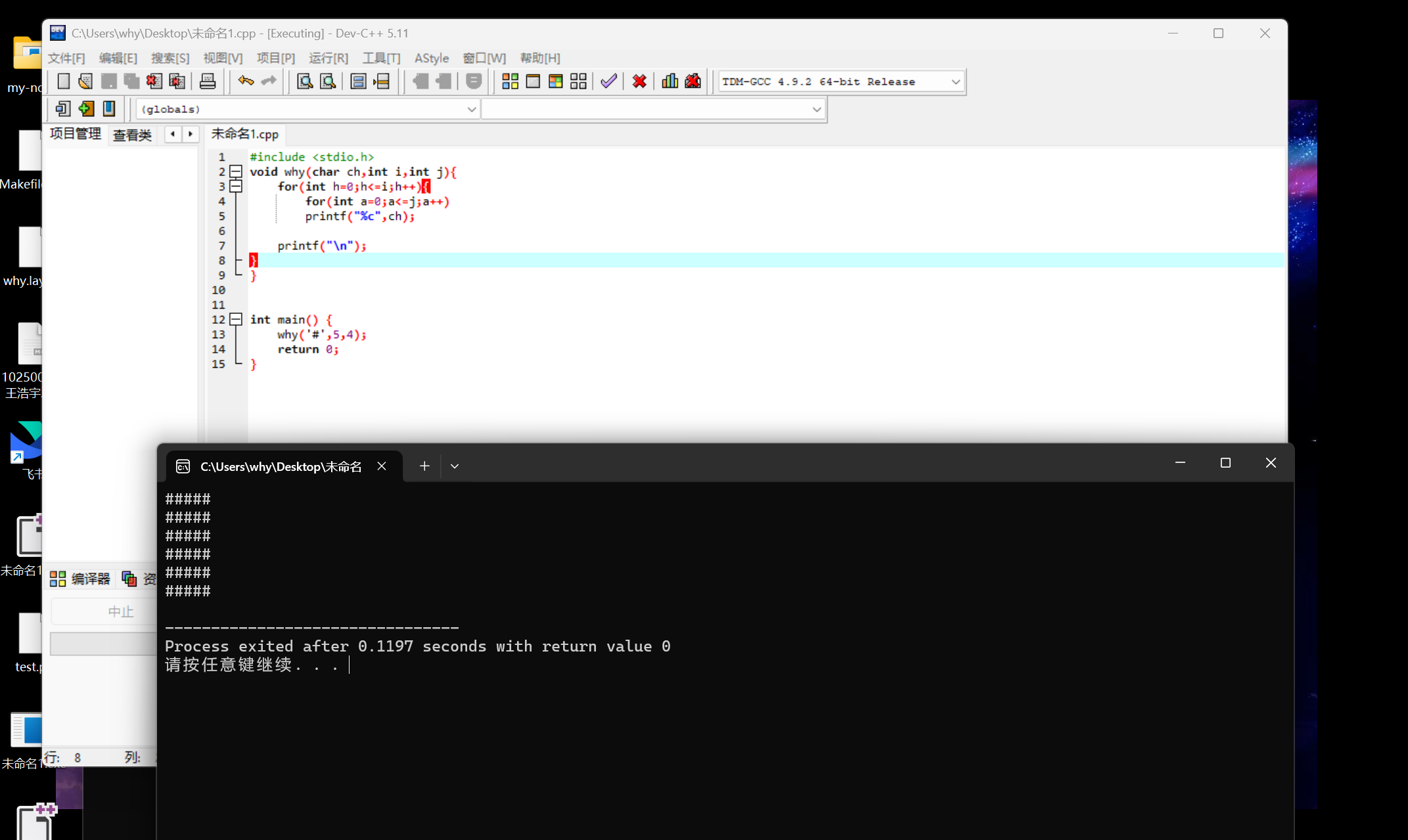Open the 运行[R] menu
The height and width of the screenshot is (840, 1408).
328,58
